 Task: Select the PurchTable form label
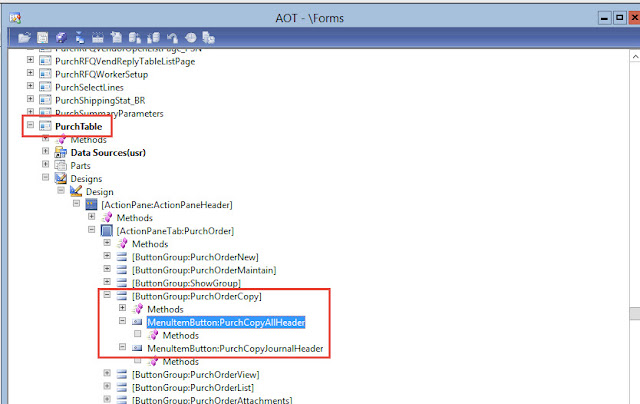(x=78, y=127)
